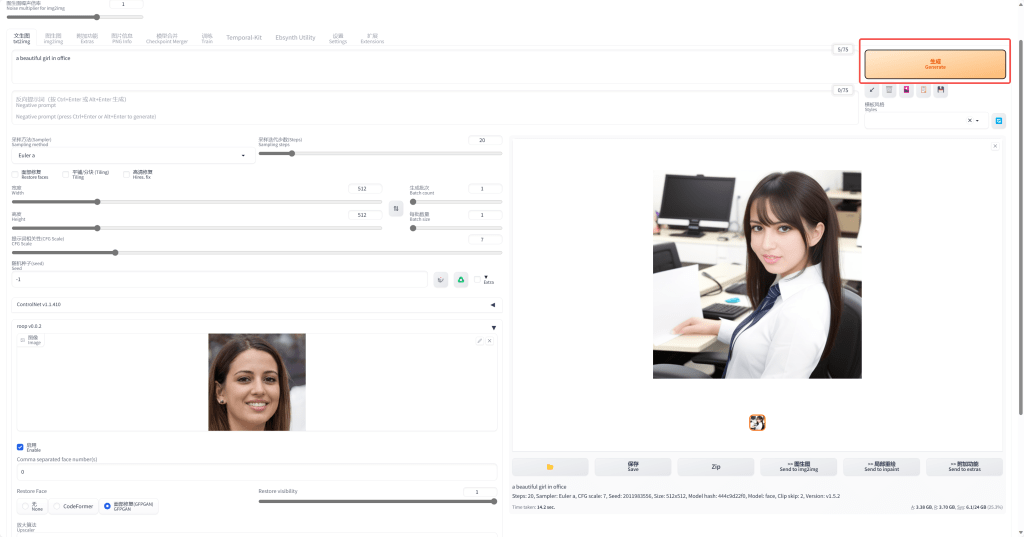The image size is (1024, 537).
Task: Click the floppy disk save style icon
Action: coord(941,90)
